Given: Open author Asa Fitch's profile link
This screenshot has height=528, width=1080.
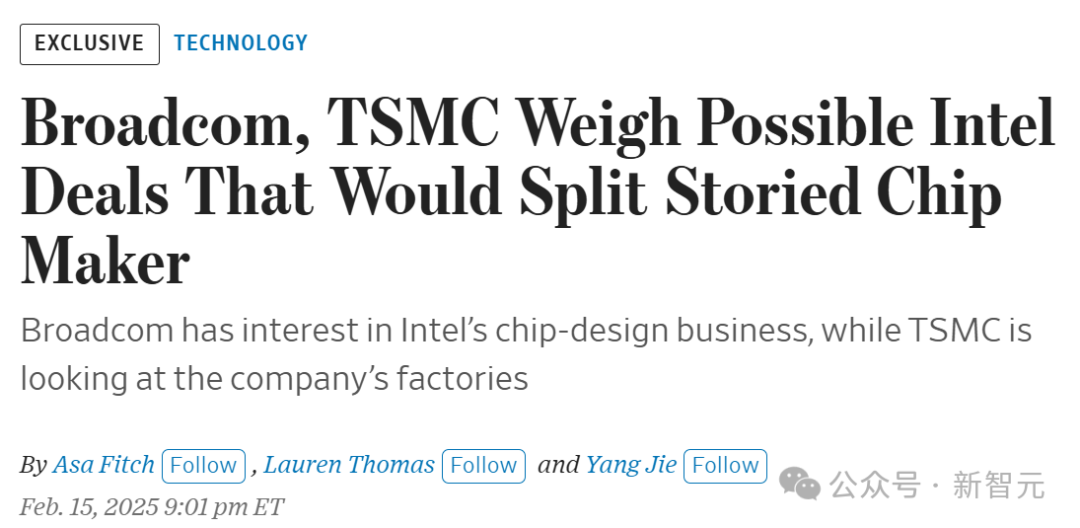Looking at the screenshot, I should pyautogui.click(x=103, y=465).
